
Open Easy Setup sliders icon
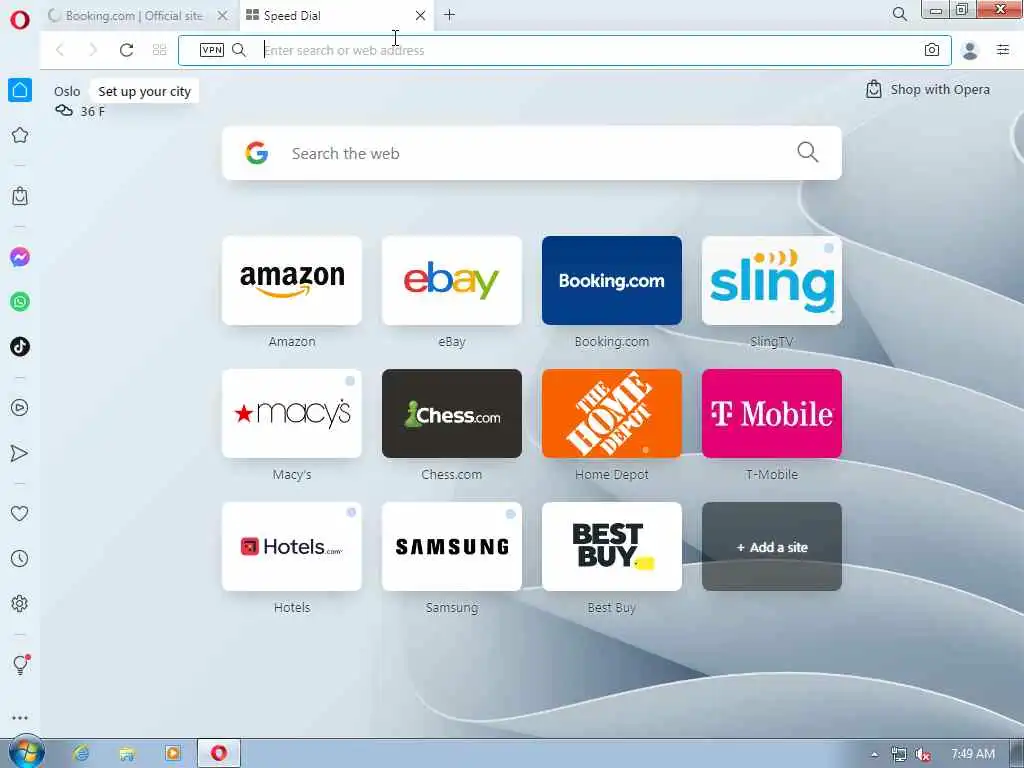click(1003, 50)
